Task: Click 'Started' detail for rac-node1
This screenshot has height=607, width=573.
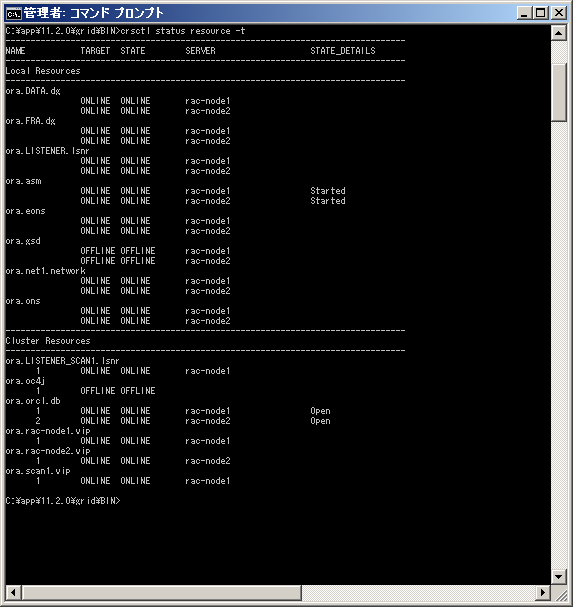Action: pyautogui.click(x=328, y=191)
